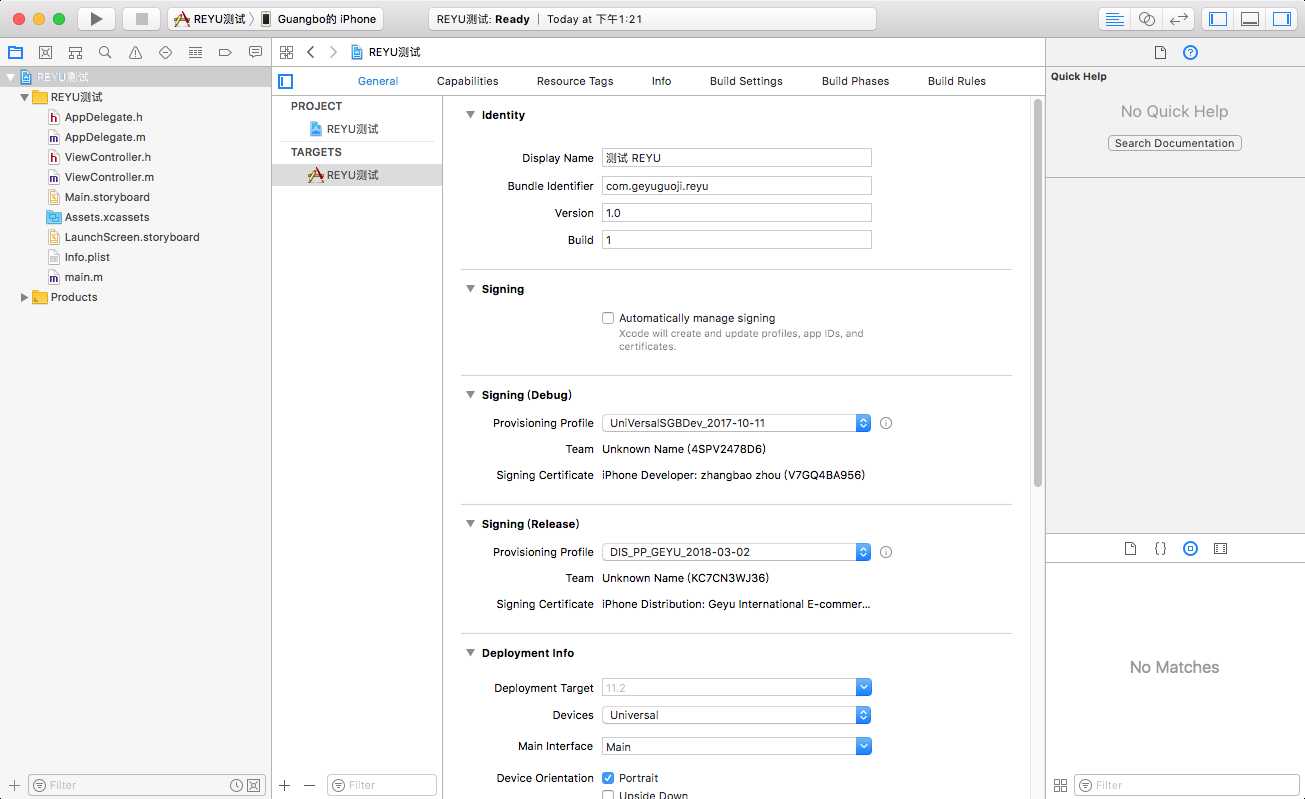1305x799 pixels.
Task: Click the Run (play) button
Action: [x=96, y=19]
